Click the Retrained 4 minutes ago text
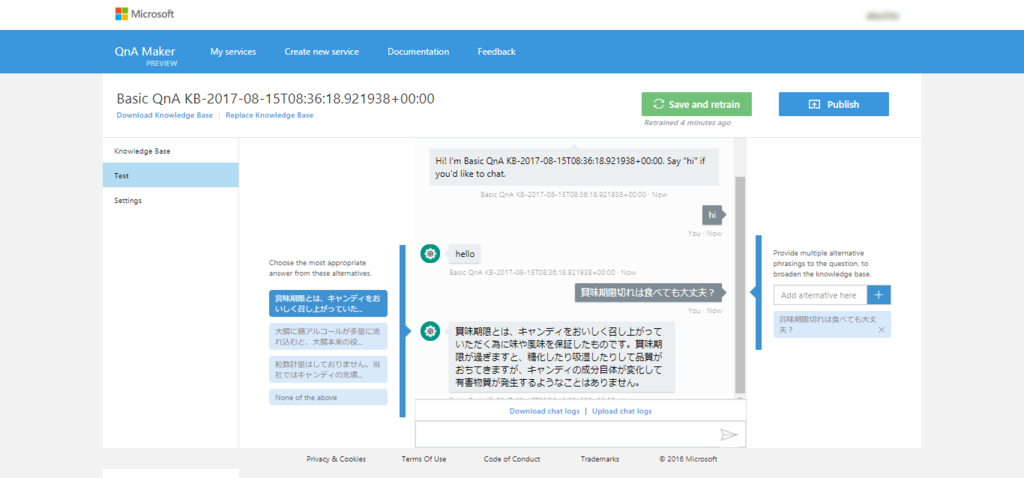 pyautogui.click(x=687, y=123)
